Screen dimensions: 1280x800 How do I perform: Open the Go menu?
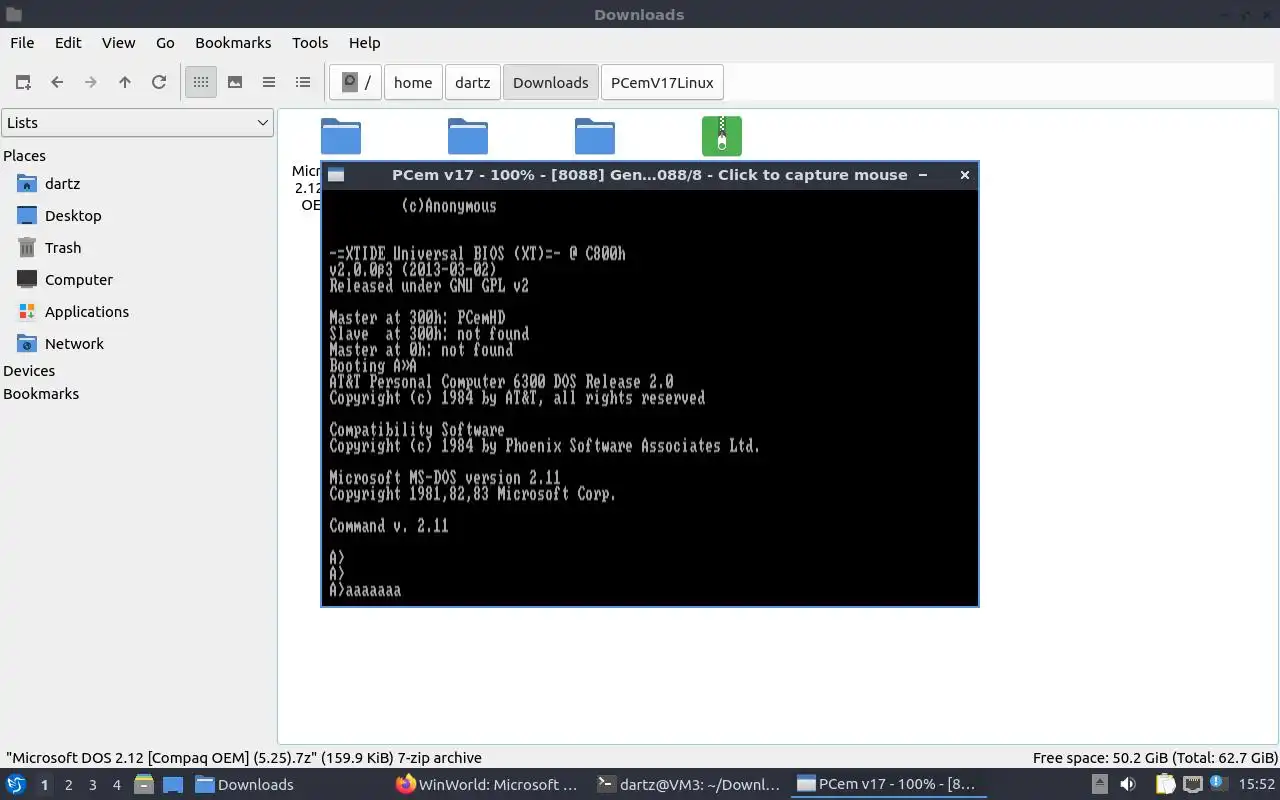[165, 42]
